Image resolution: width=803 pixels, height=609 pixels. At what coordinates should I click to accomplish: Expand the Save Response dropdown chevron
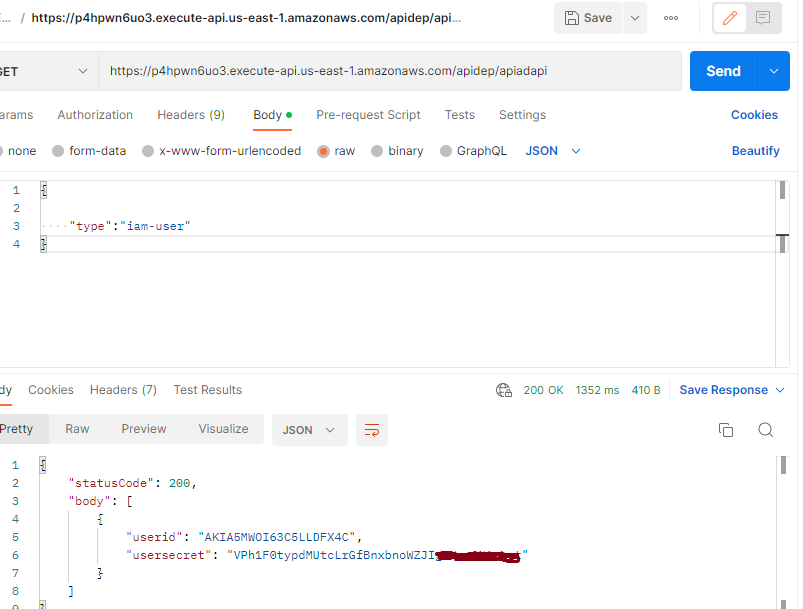pos(780,390)
